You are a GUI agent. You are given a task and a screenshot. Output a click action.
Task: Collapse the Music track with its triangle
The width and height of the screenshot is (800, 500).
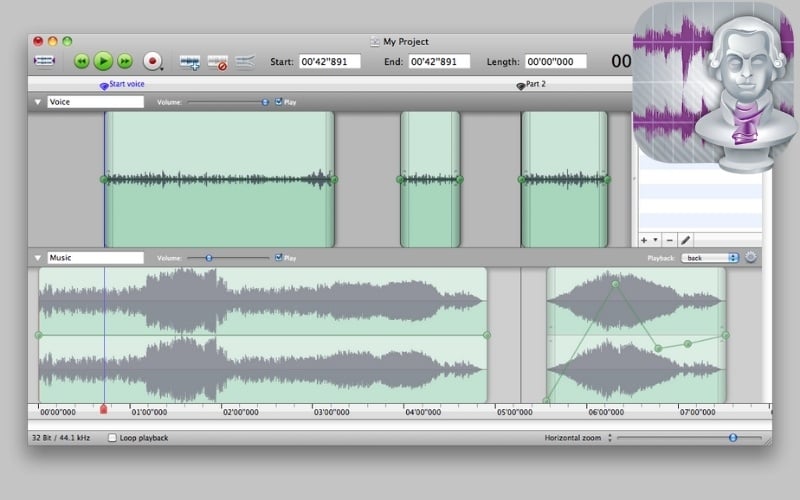(x=38, y=258)
